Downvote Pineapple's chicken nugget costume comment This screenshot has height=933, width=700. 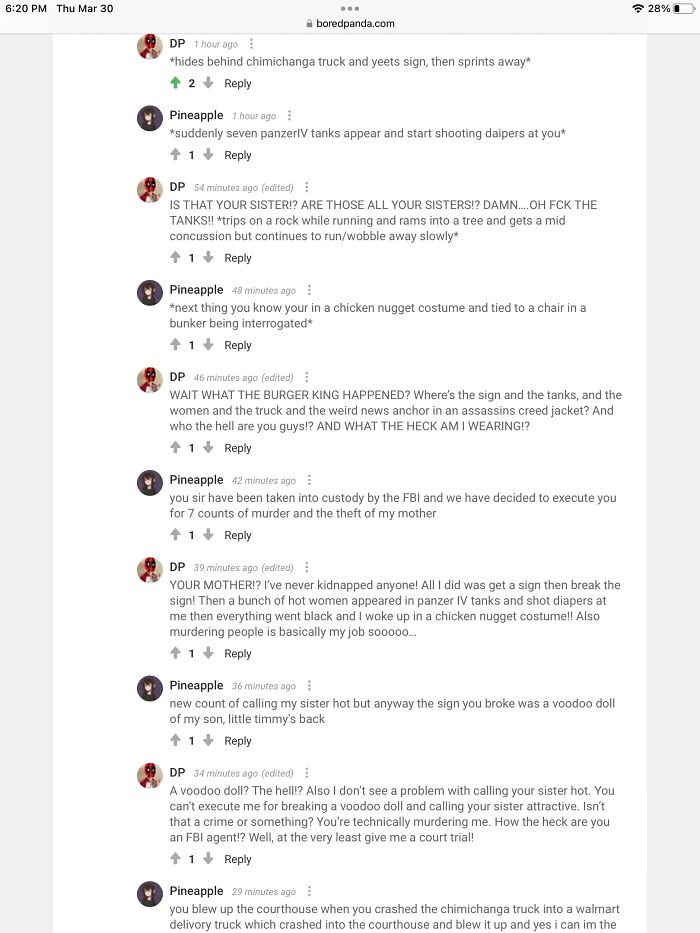(x=208, y=345)
